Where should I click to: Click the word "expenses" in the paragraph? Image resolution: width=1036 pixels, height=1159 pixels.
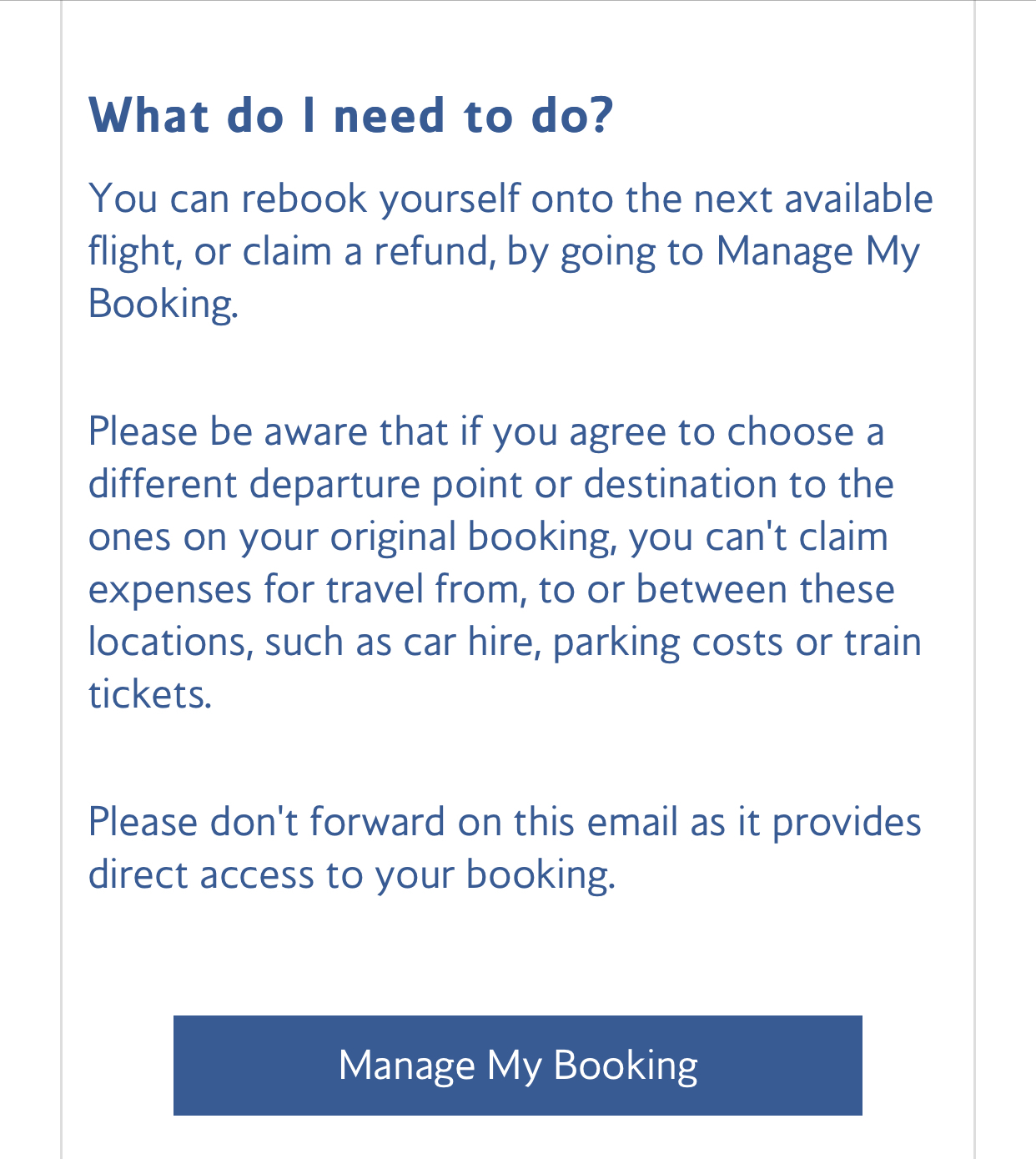point(170,591)
